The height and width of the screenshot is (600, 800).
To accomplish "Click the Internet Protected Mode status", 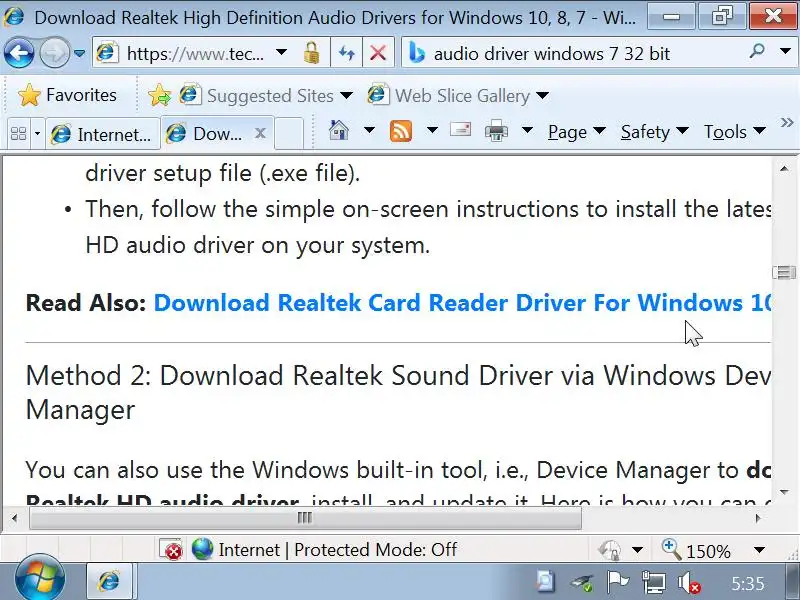I will [324, 549].
